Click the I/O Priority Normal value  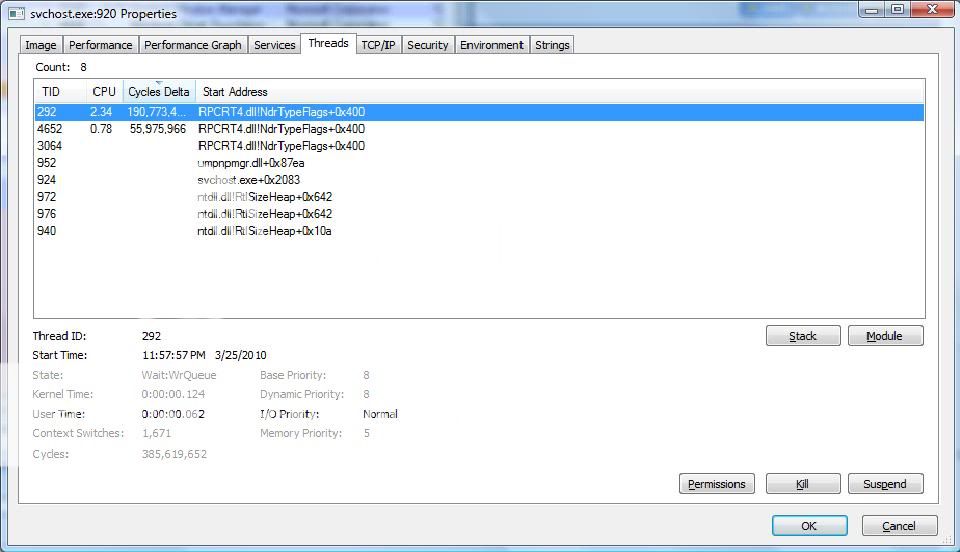[380, 414]
